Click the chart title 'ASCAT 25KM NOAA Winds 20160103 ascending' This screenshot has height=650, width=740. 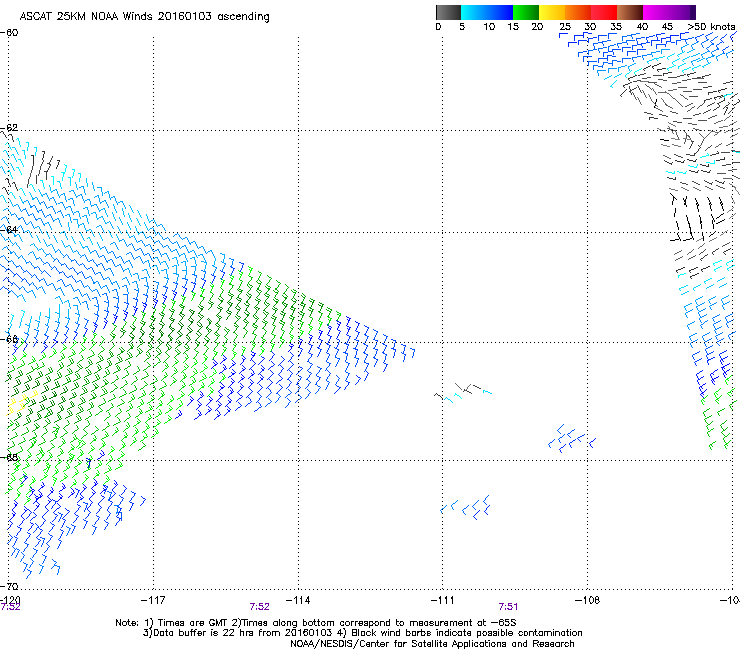tap(144, 17)
